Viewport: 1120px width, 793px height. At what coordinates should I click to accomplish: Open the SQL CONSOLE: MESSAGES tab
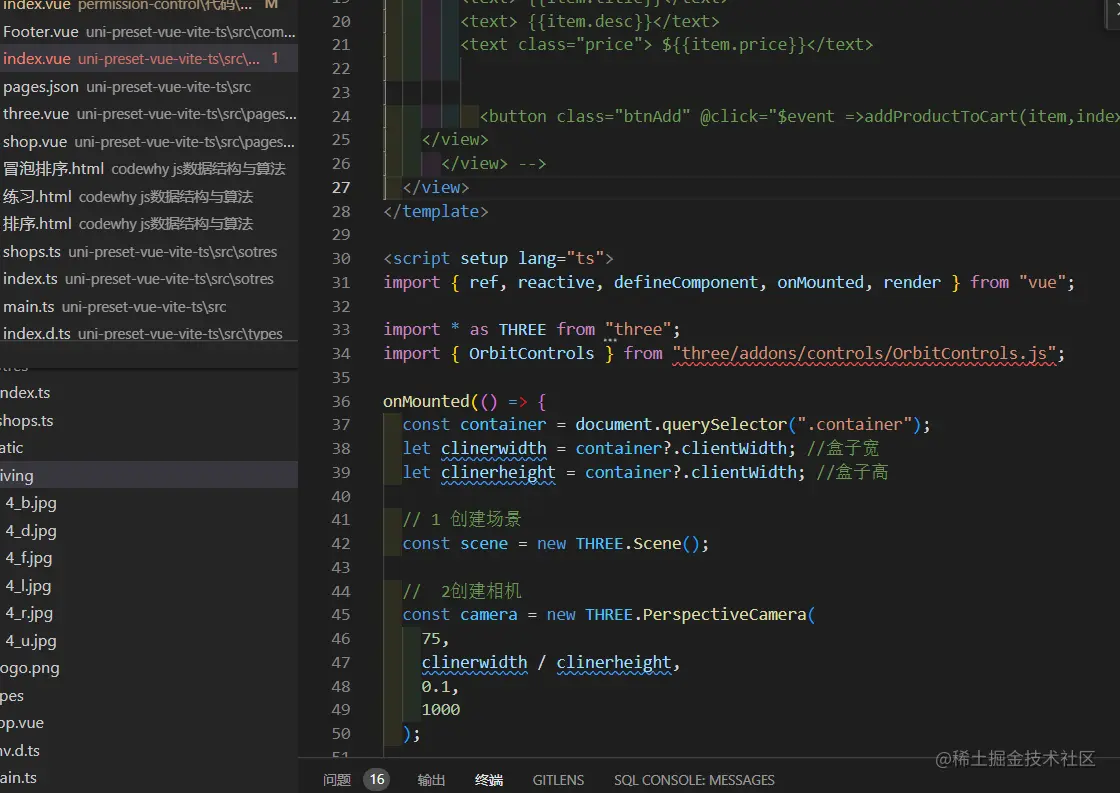pos(694,780)
